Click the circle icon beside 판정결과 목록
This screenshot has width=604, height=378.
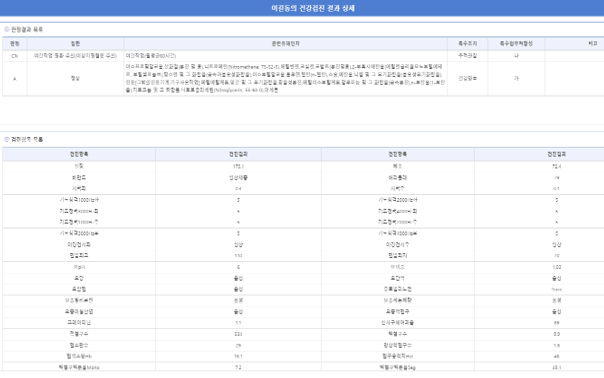[7, 29]
